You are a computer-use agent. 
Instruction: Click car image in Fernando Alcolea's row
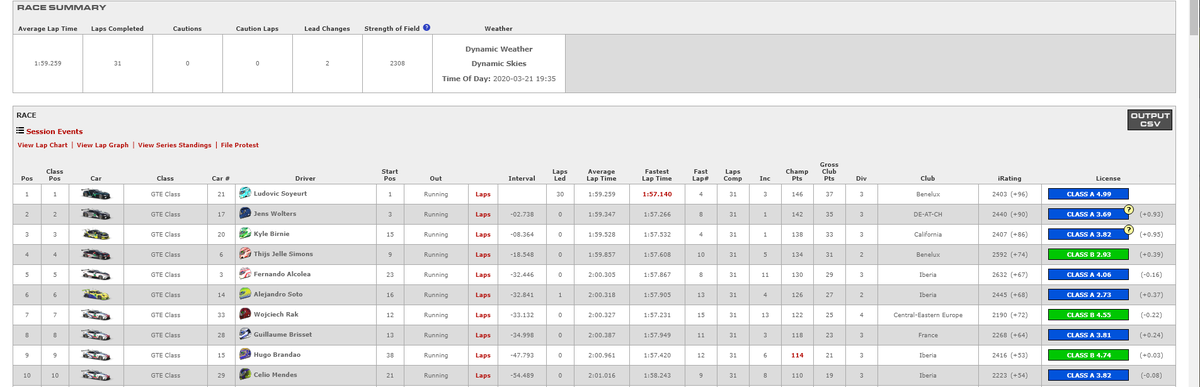click(x=97, y=273)
